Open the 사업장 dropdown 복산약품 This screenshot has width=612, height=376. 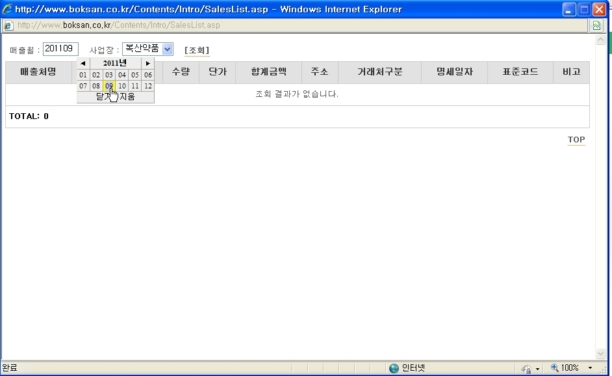pyautogui.click(x=148, y=49)
